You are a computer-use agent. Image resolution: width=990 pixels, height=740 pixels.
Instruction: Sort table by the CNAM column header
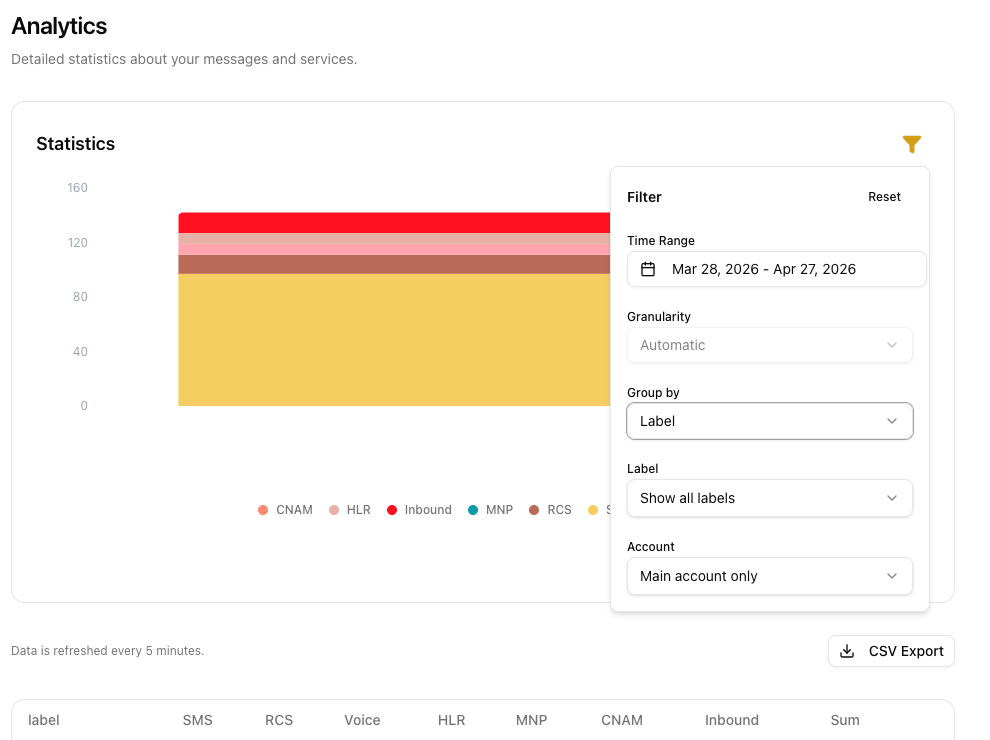622,720
